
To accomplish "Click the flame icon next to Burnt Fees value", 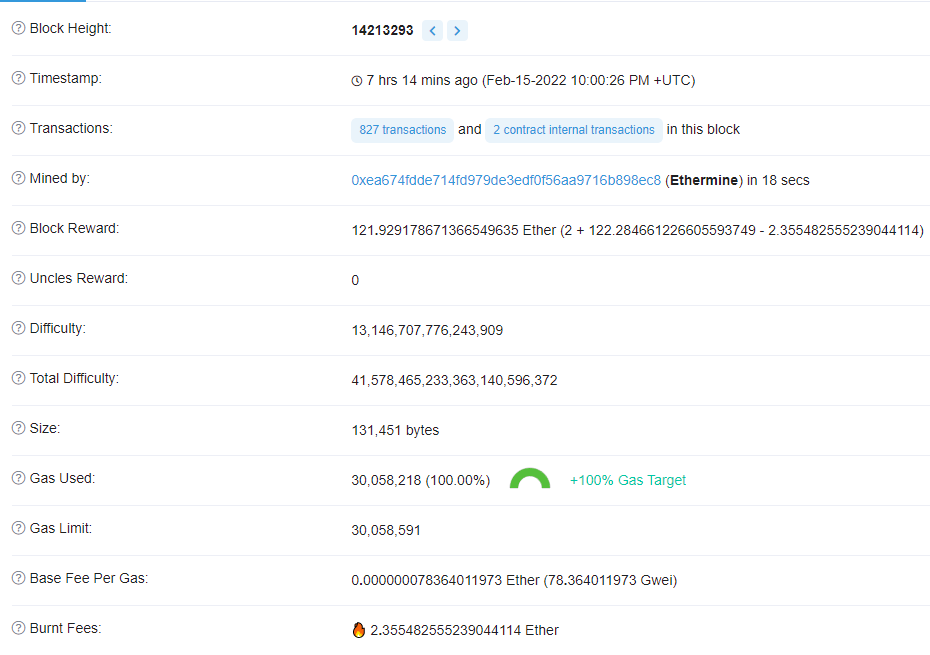I will [358, 629].
